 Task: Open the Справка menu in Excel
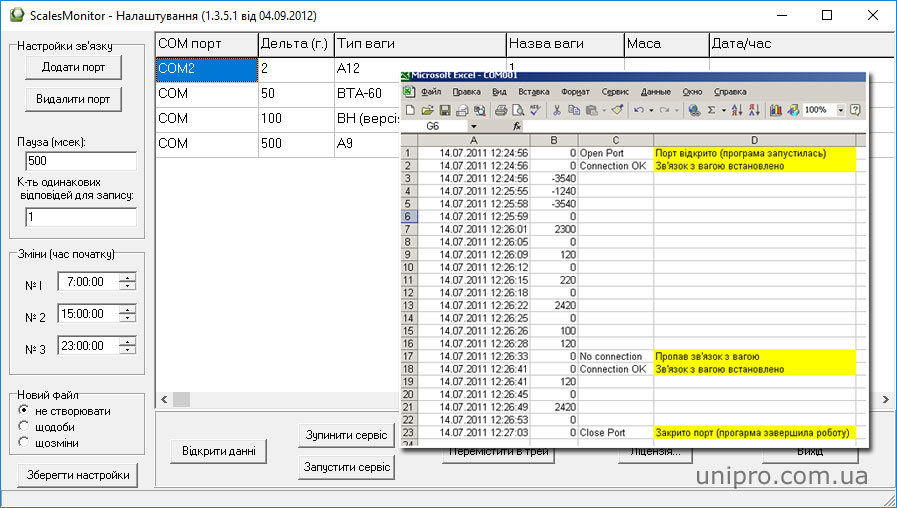pyautogui.click(x=730, y=92)
